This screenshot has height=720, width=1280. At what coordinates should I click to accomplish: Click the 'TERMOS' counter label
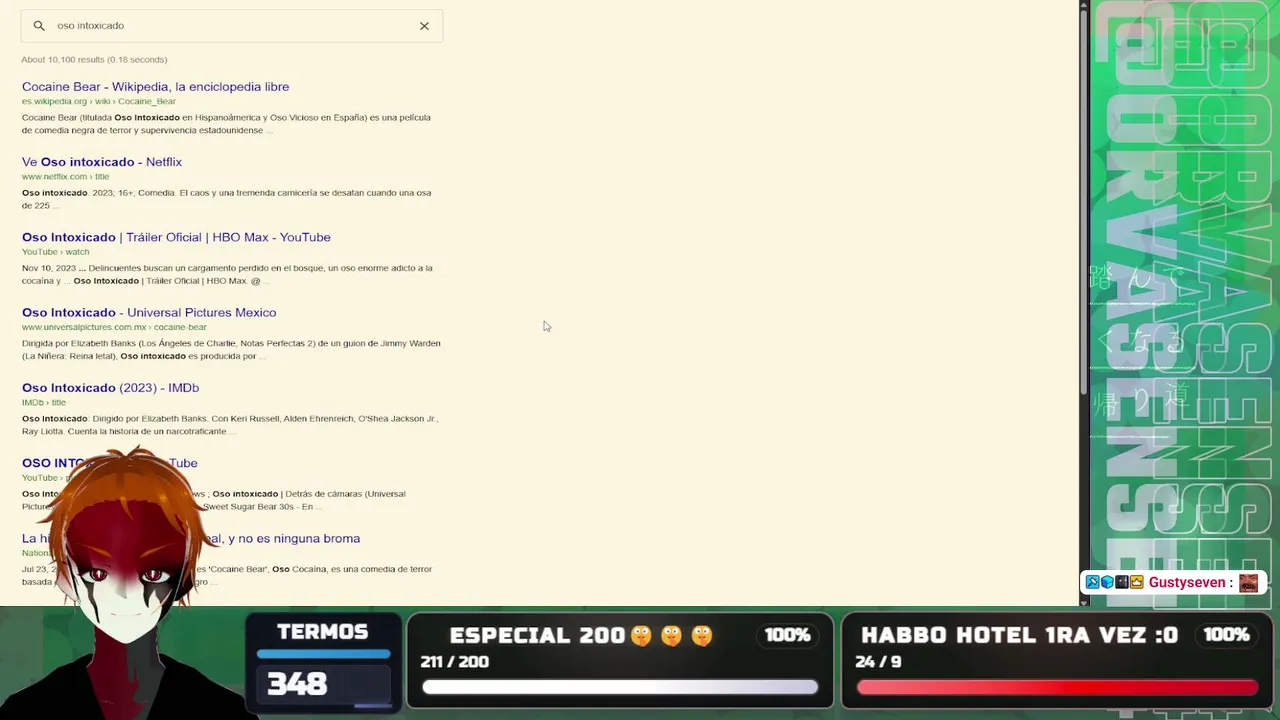click(322, 632)
